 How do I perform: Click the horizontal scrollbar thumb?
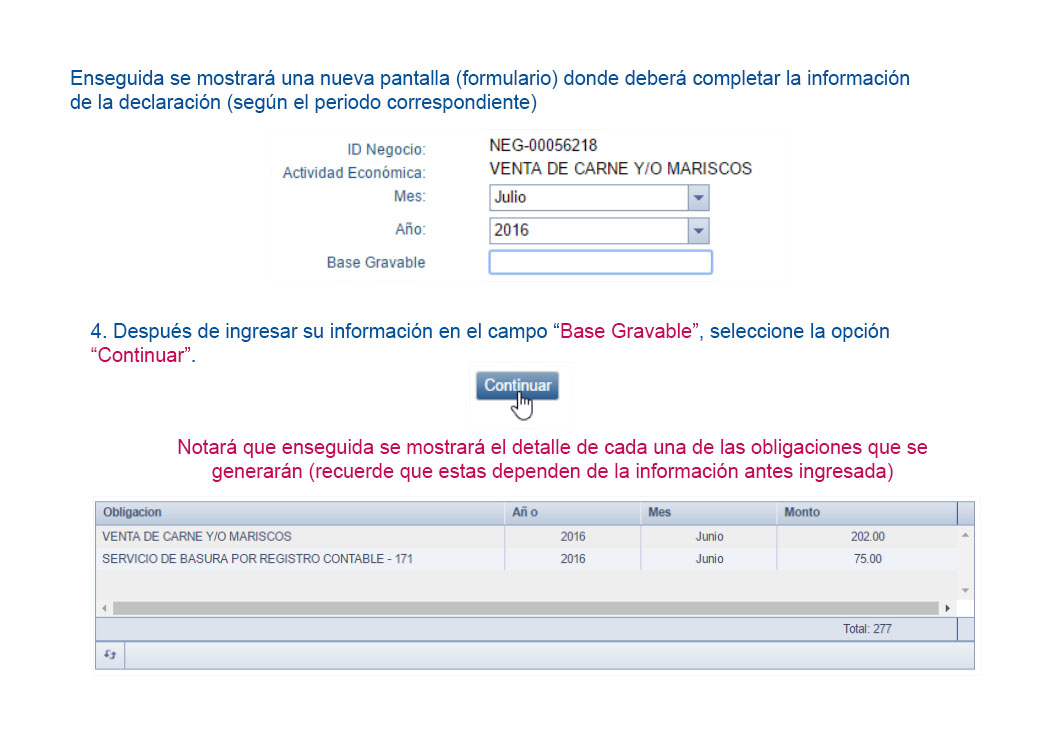526,608
